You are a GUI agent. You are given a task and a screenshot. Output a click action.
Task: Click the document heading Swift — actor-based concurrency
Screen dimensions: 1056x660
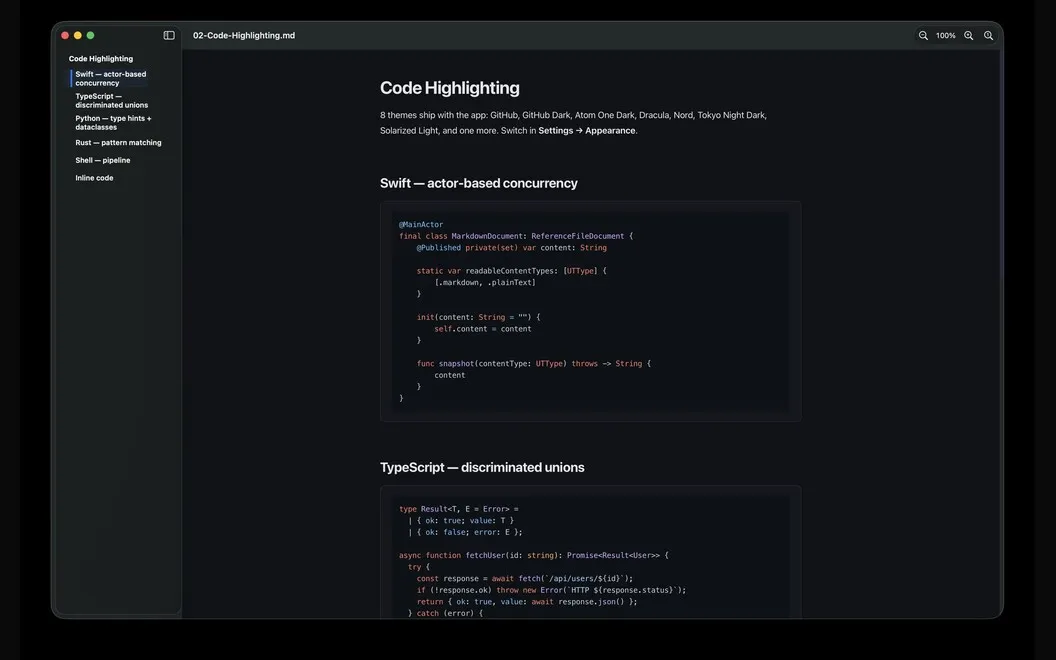click(x=479, y=183)
